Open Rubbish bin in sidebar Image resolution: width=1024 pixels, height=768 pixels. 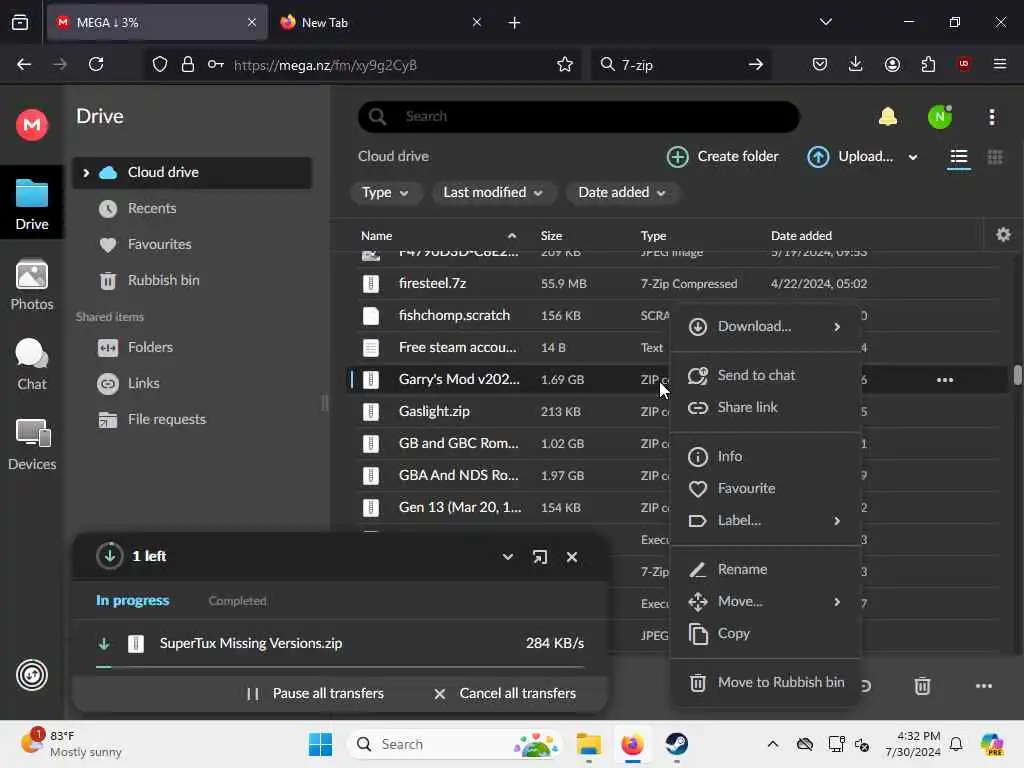coord(192,280)
